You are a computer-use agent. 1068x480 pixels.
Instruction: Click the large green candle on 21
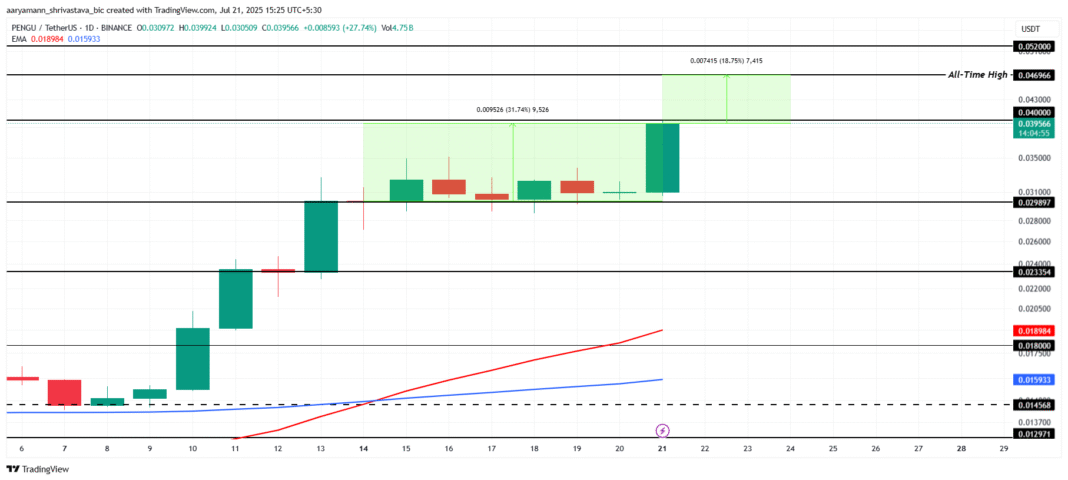pyautogui.click(x=663, y=157)
